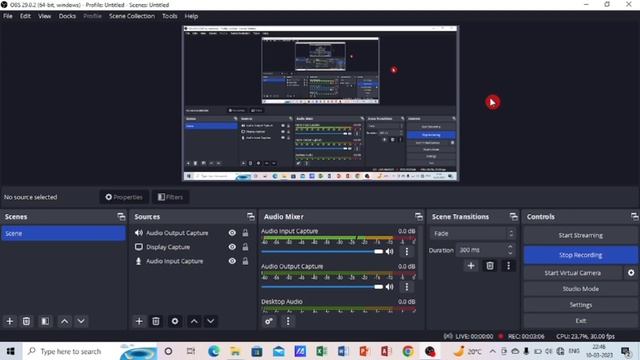
Task: Open Windows Start menu
Action: pos(10,351)
